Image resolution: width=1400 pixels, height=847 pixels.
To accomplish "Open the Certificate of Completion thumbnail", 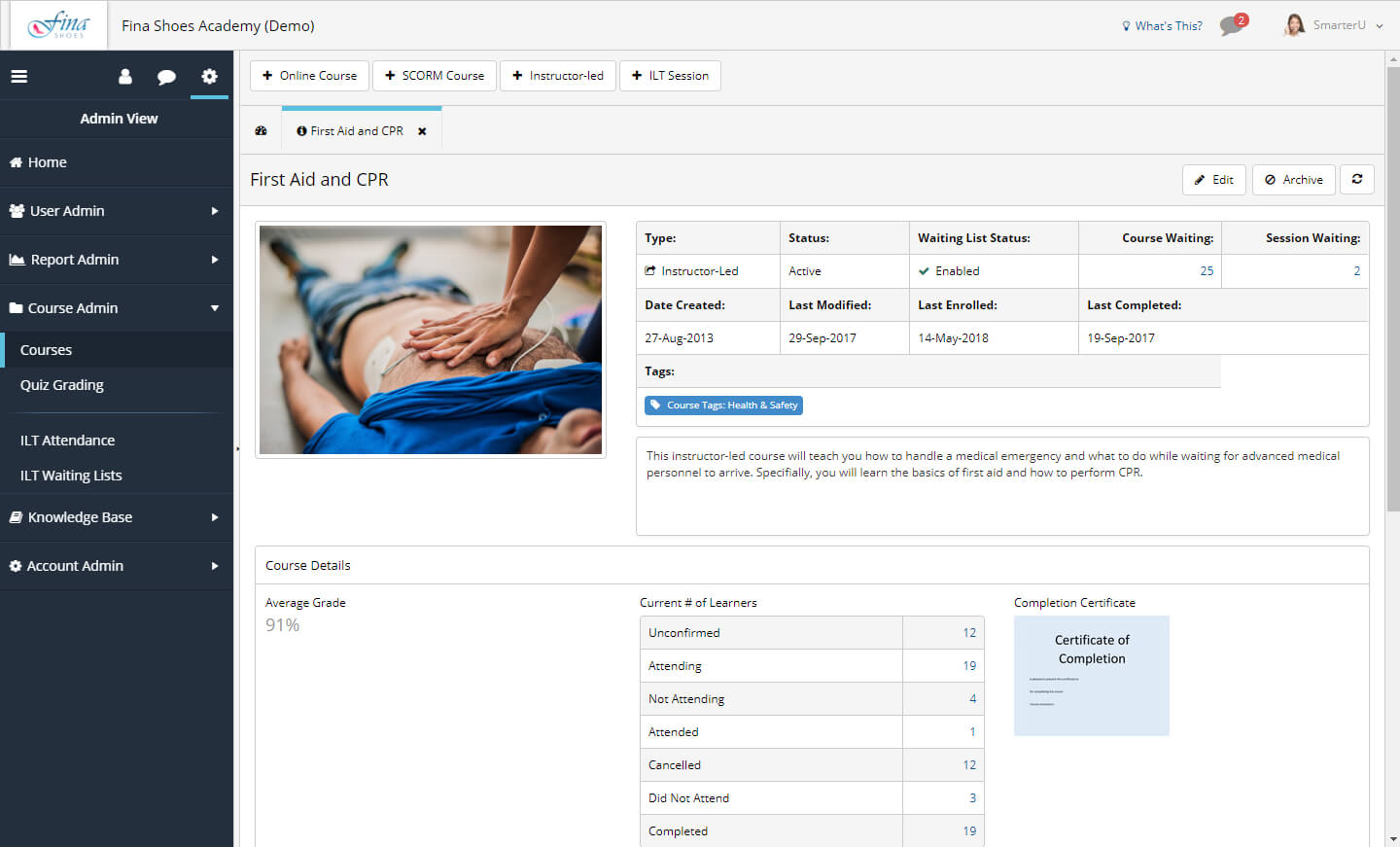I will (x=1091, y=676).
